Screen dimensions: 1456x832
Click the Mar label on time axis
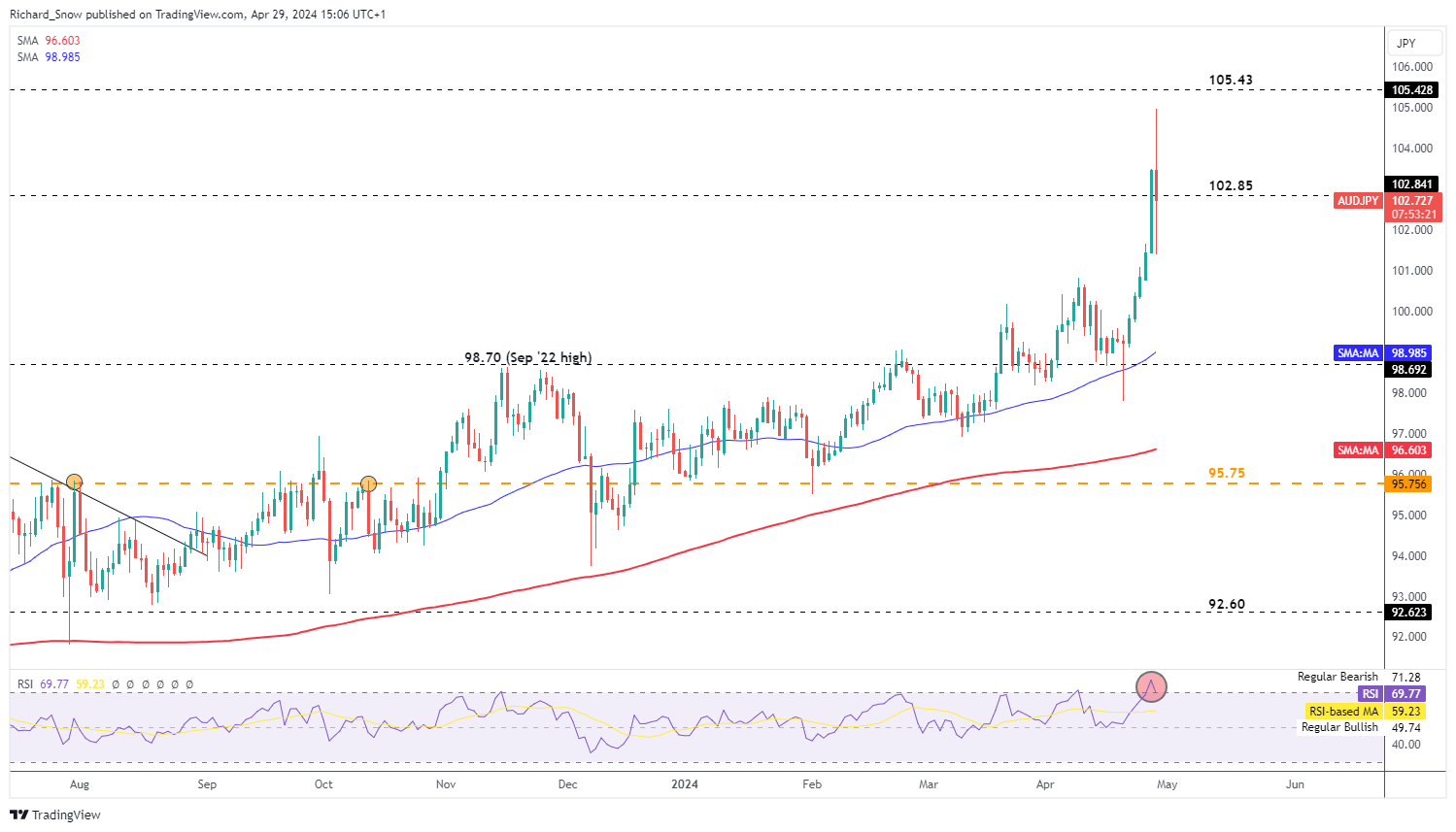tap(929, 784)
